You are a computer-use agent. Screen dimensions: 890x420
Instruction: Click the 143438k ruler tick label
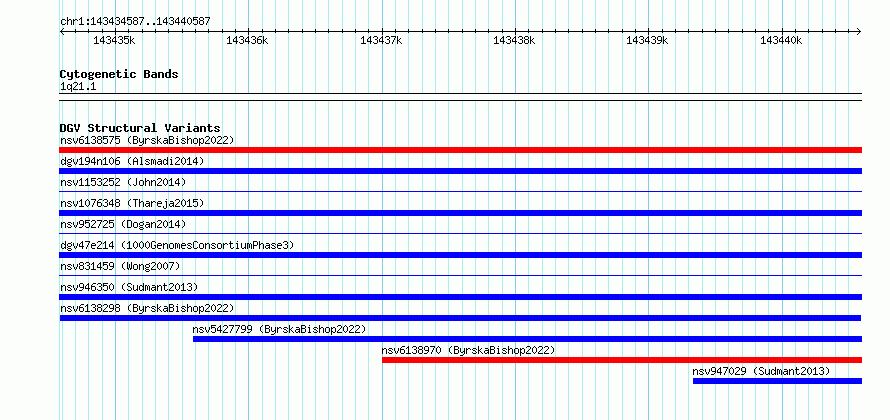point(514,40)
